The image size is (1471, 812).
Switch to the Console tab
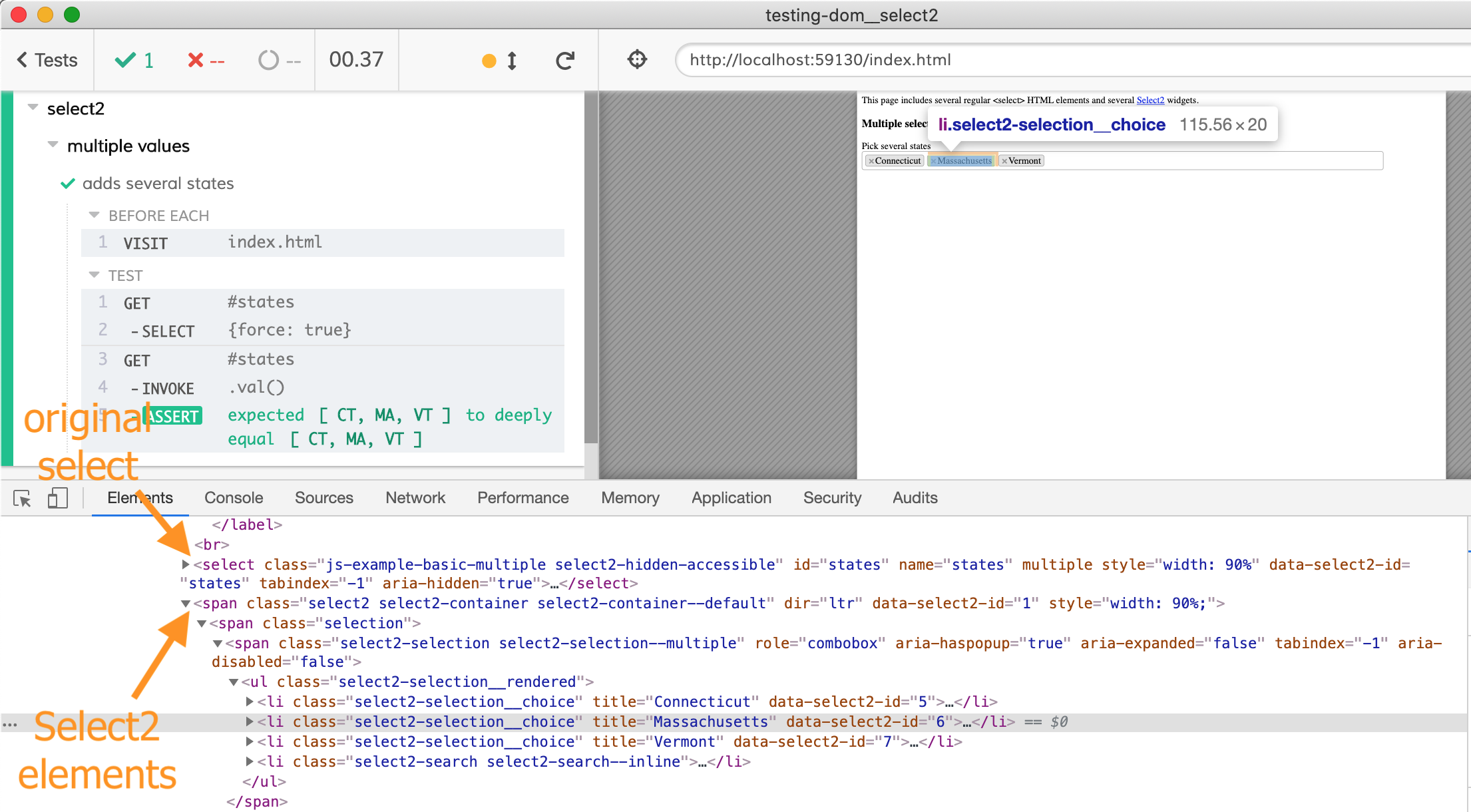pos(234,498)
